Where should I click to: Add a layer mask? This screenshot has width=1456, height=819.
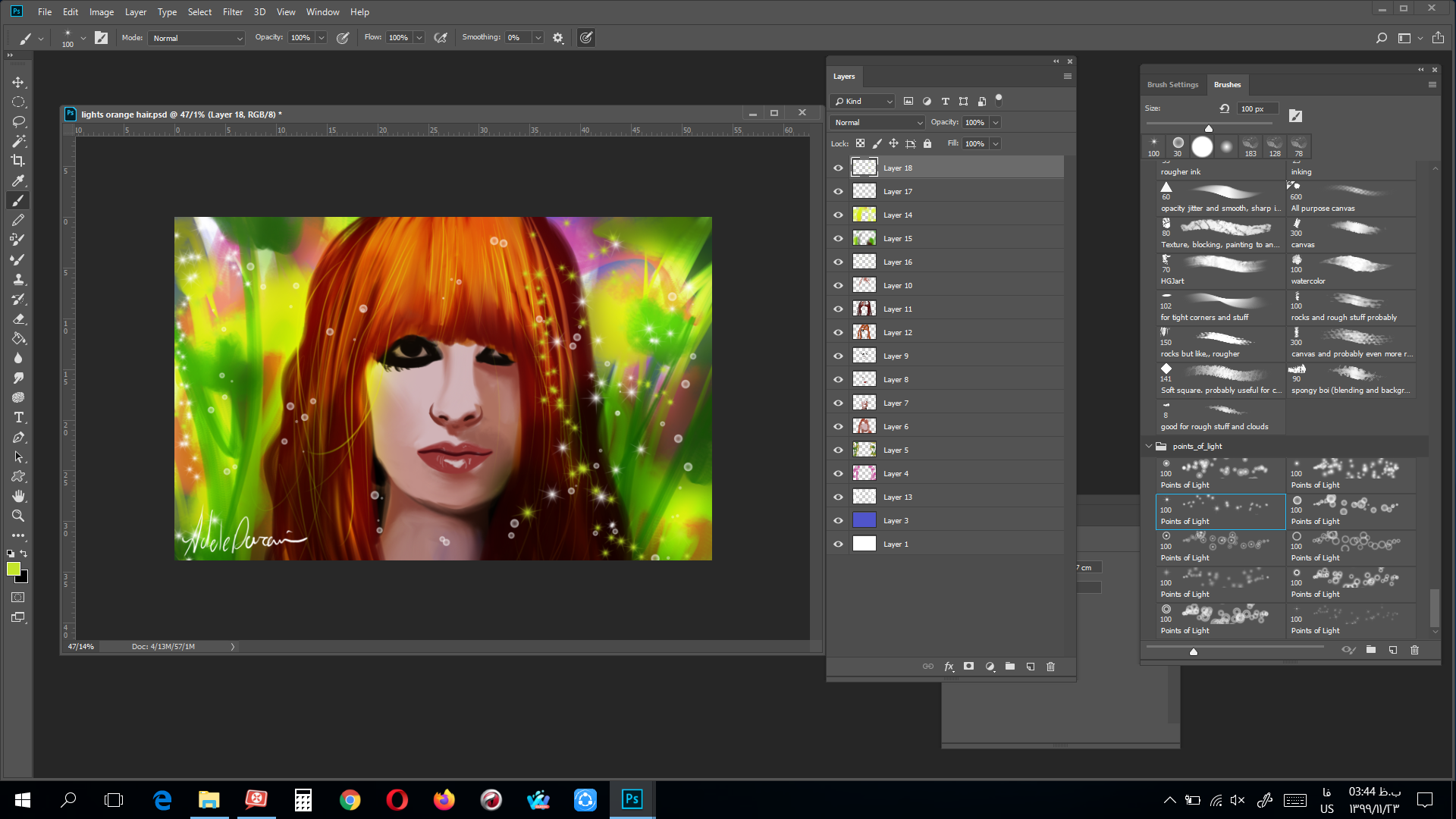[x=968, y=667]
